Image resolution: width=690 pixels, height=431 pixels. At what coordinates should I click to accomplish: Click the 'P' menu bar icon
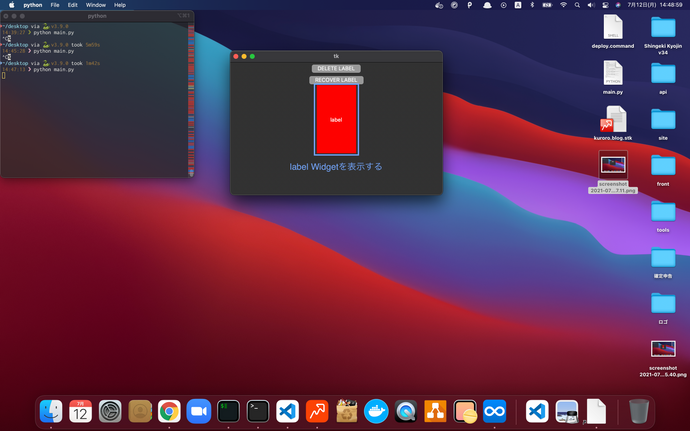470,5
